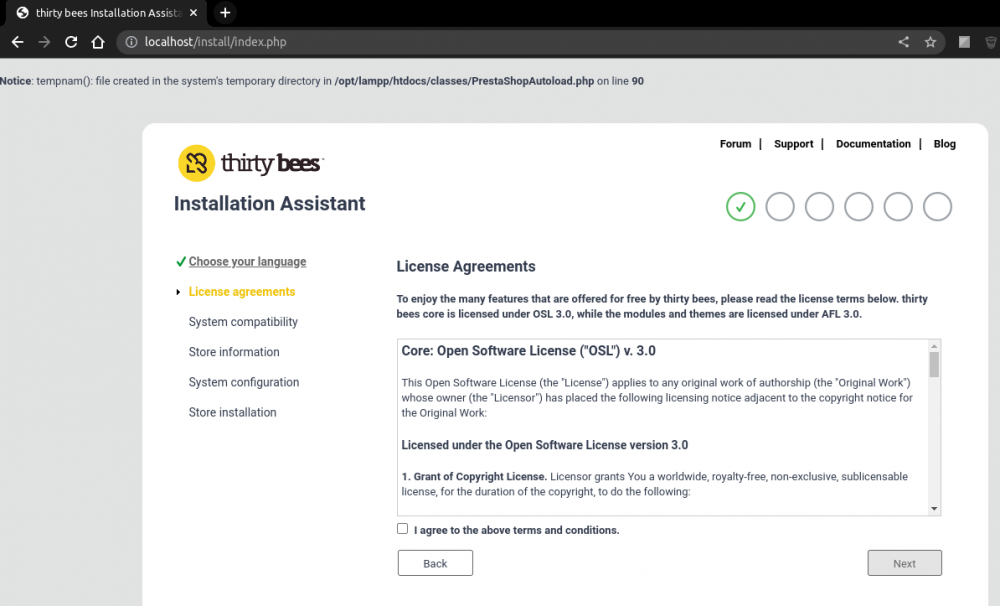Screen dimensions: 1000x606
Task: Click the thirty bees logo
Action: tap(249, 163)
